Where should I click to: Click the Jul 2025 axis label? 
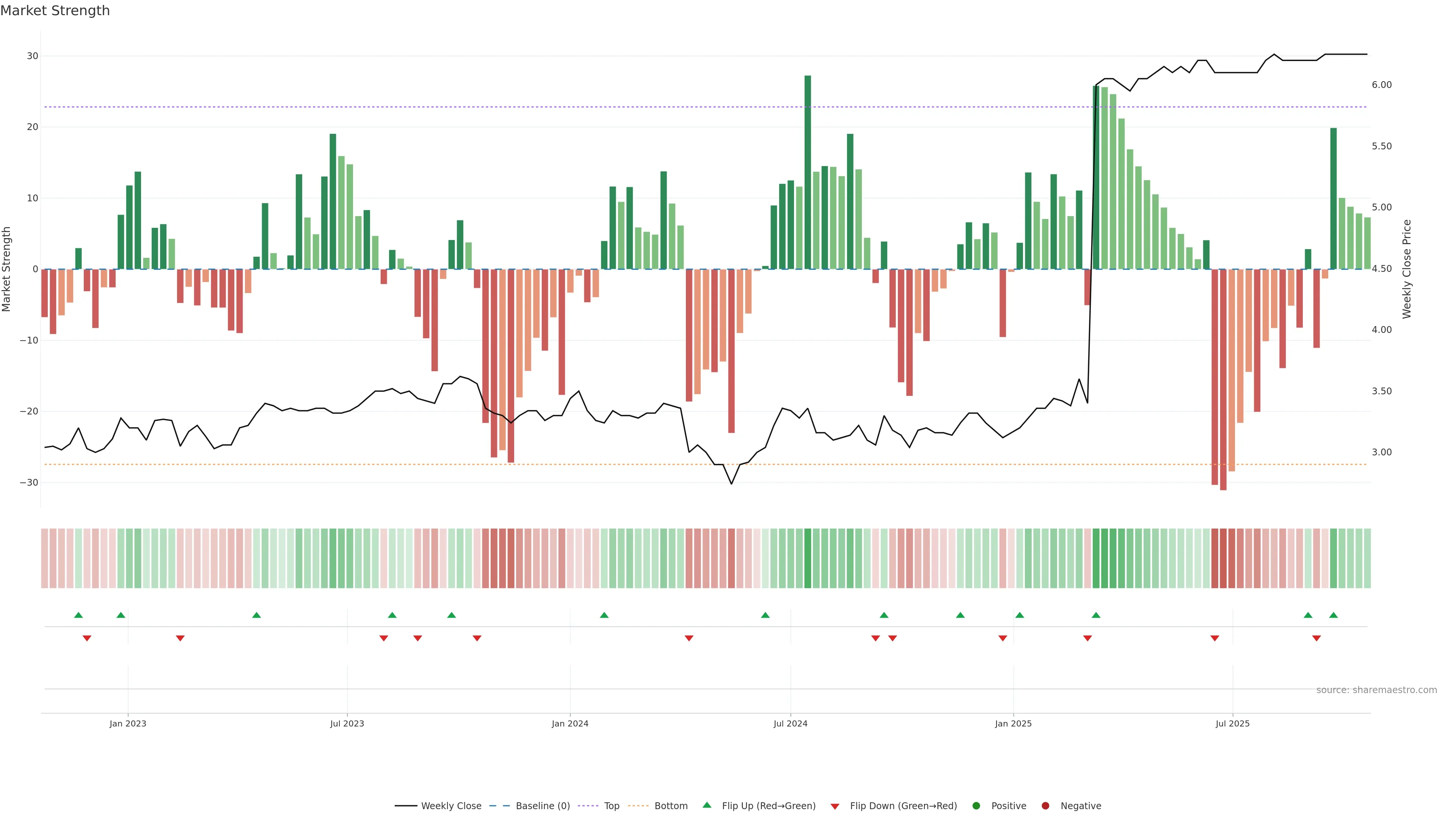[x=1233, y=723]
